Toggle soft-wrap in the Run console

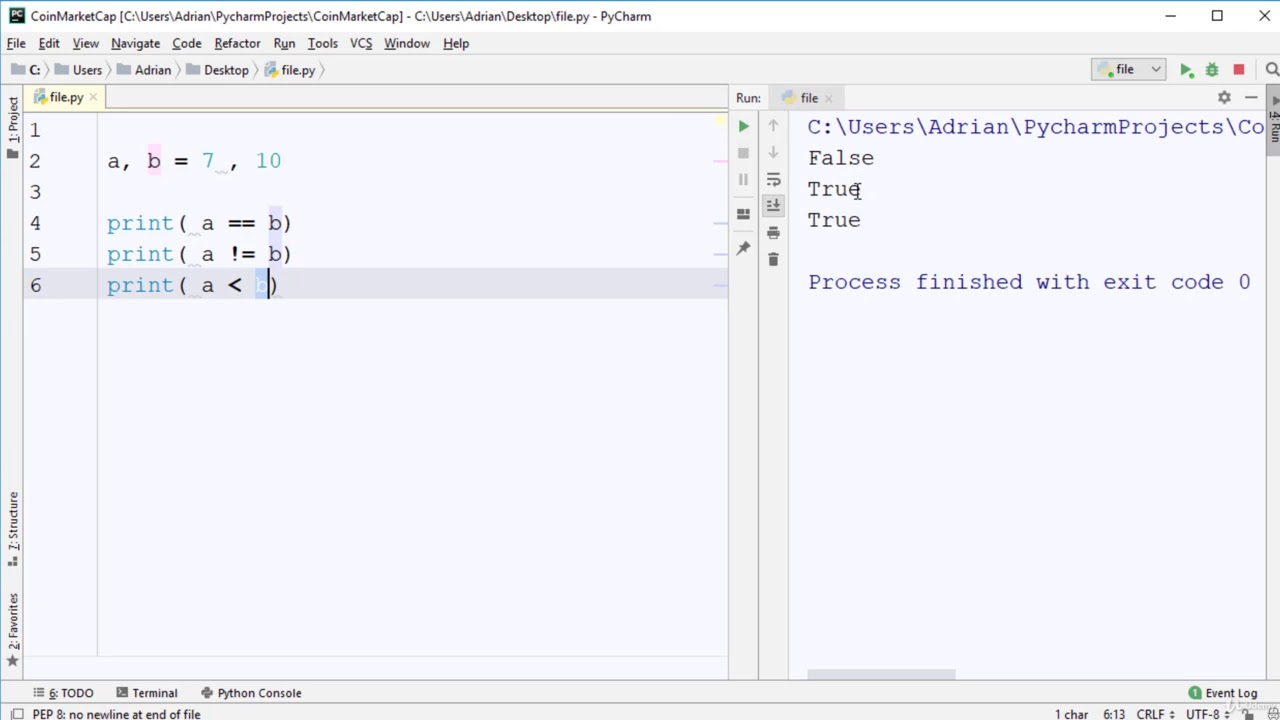click(773, 180)
